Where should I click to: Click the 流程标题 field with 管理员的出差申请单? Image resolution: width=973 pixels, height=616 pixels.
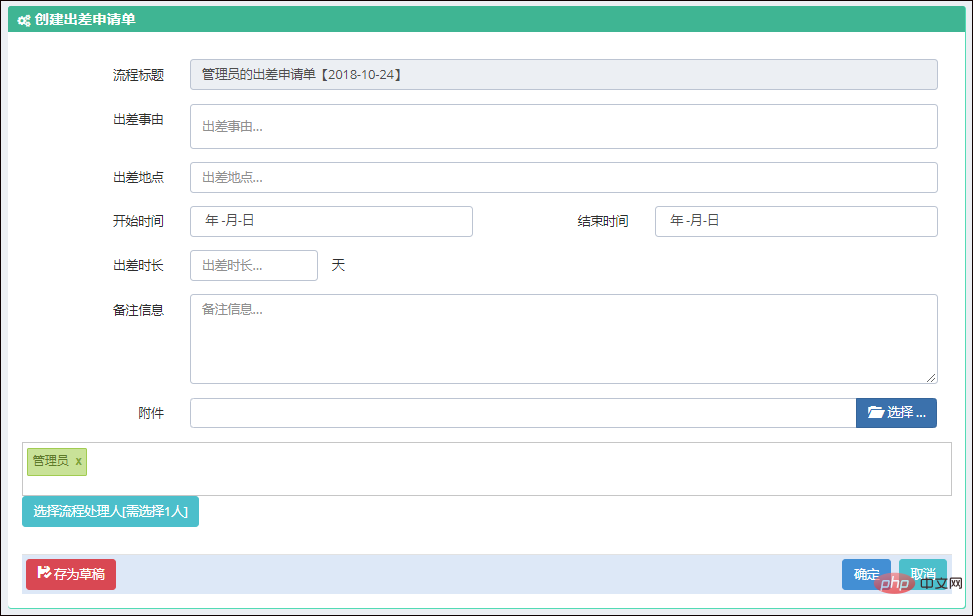click(x=563, y=74)
